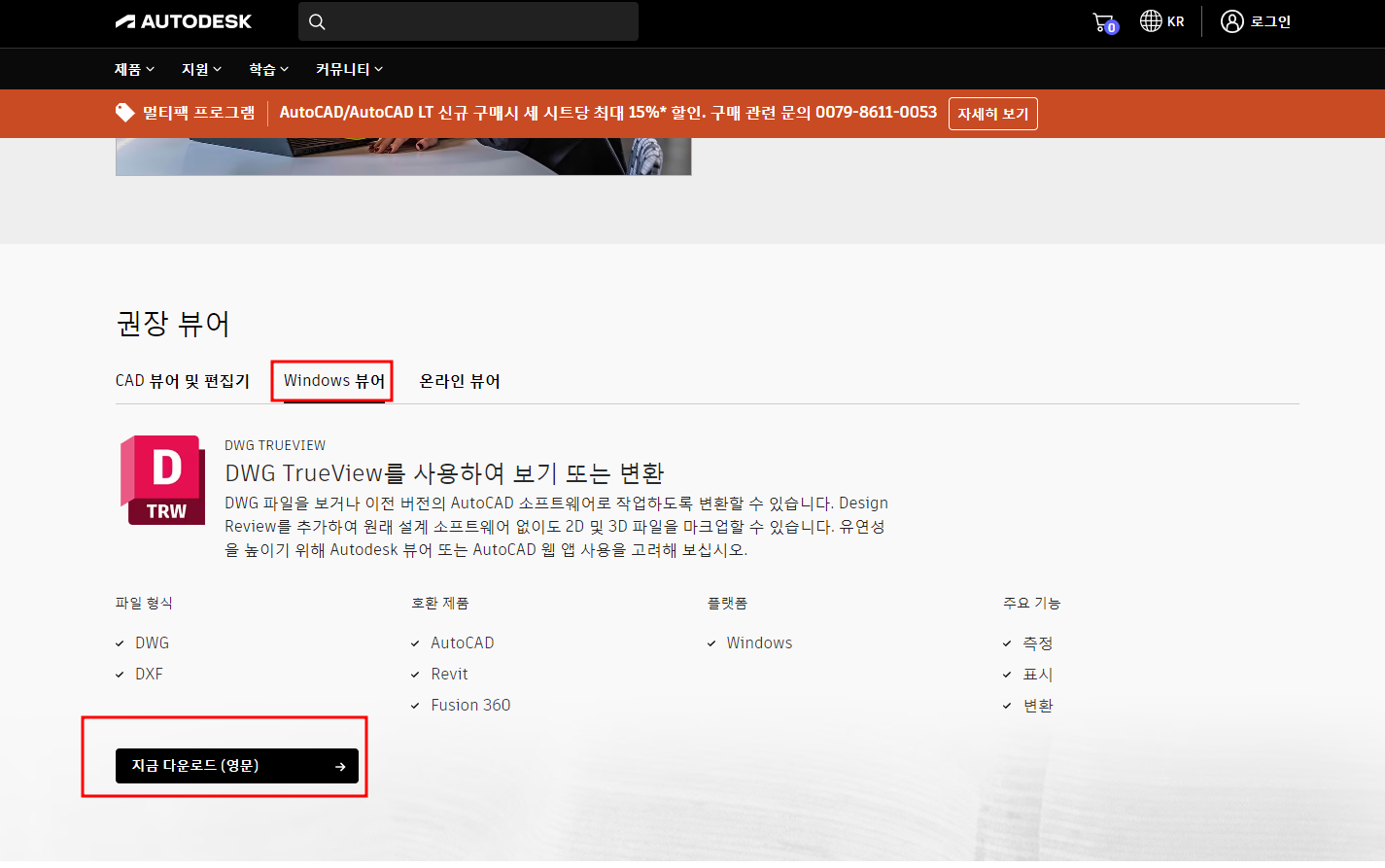The width and height of the screenshot is (1385, 868).
Task: Open the shopping cart icon
Action: coord(1105,22)
